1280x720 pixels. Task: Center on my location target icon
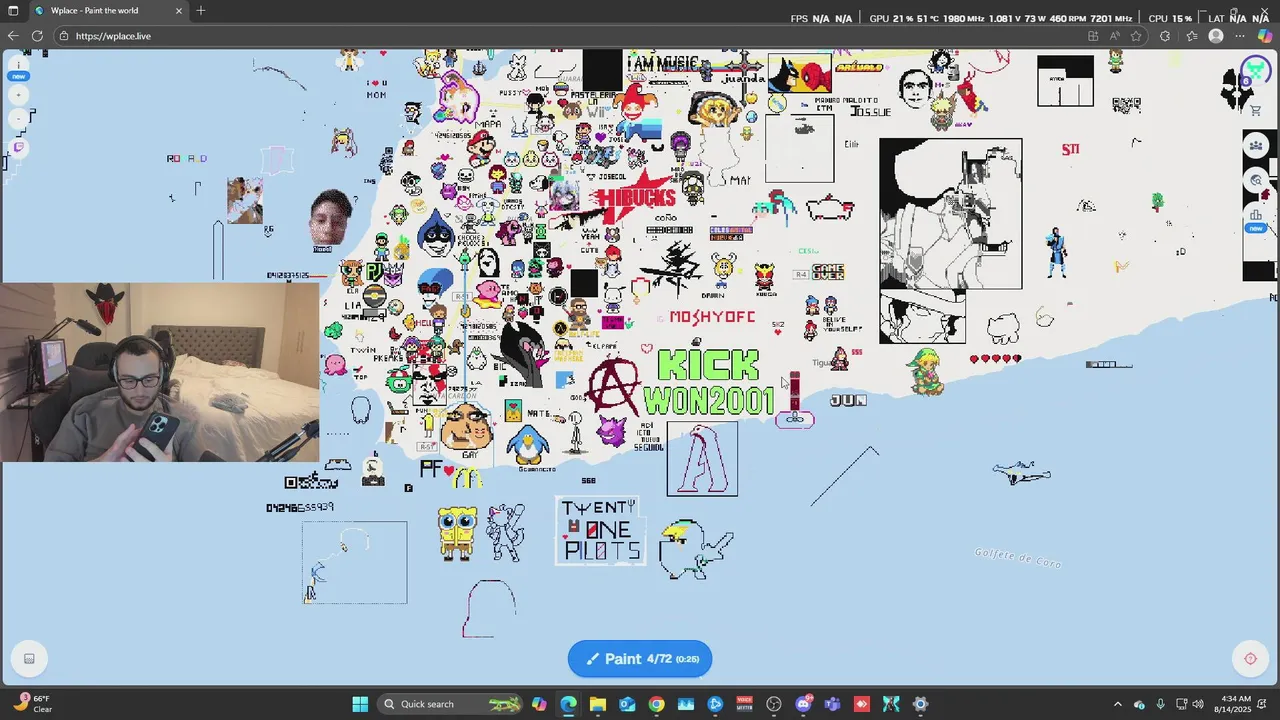coord(1250,658)
